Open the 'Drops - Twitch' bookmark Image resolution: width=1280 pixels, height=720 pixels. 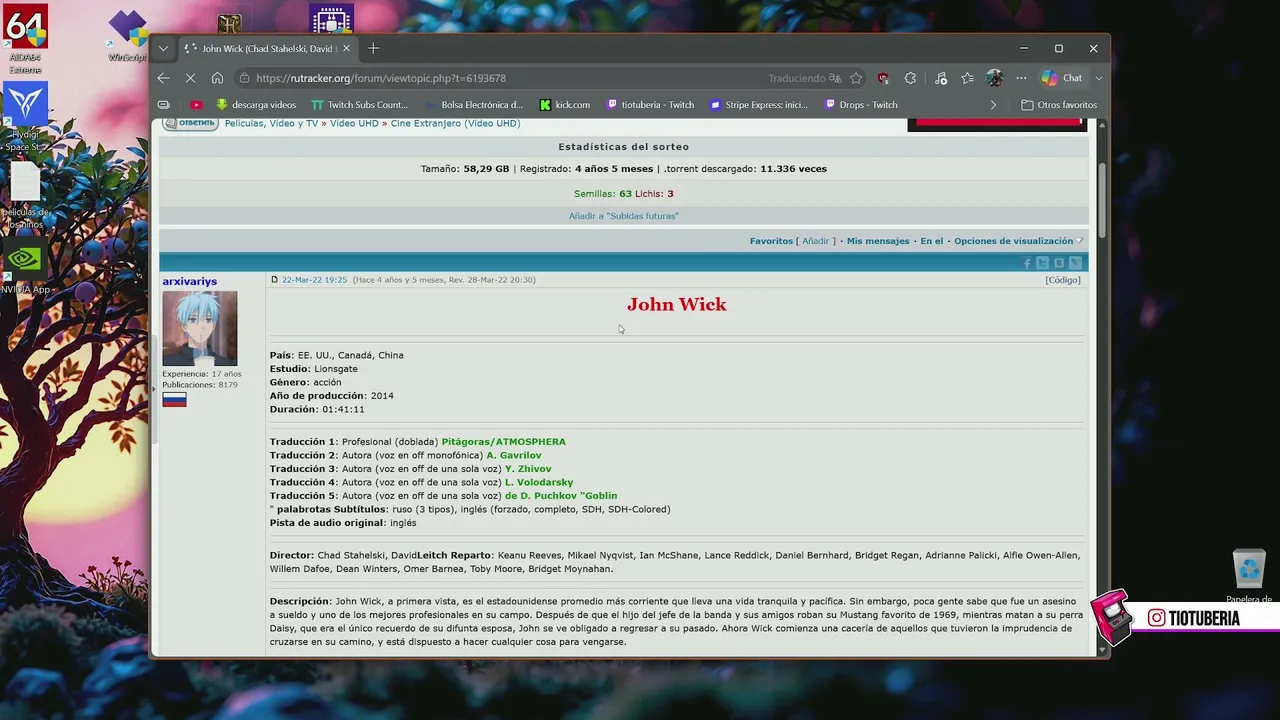861,104
